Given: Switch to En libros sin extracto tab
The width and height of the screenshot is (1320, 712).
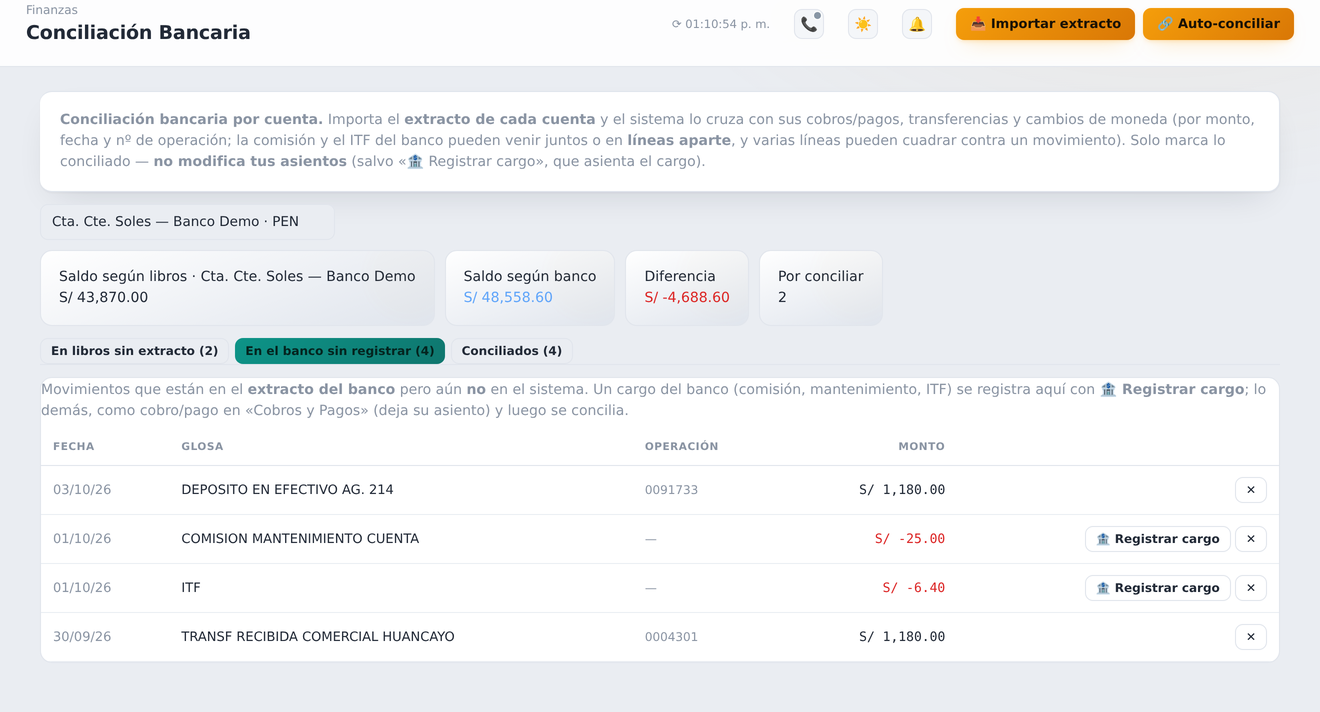Looking at the screenshot, I should [135, 351].
